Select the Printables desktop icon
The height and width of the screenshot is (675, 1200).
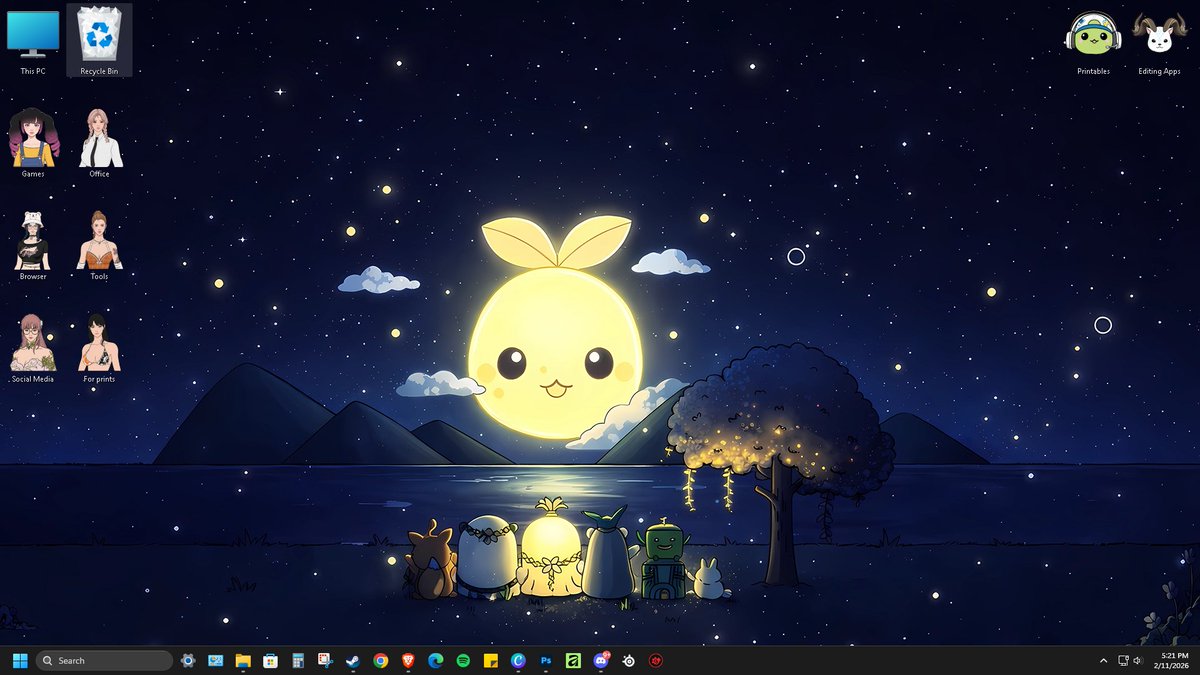click(1093, 43)
